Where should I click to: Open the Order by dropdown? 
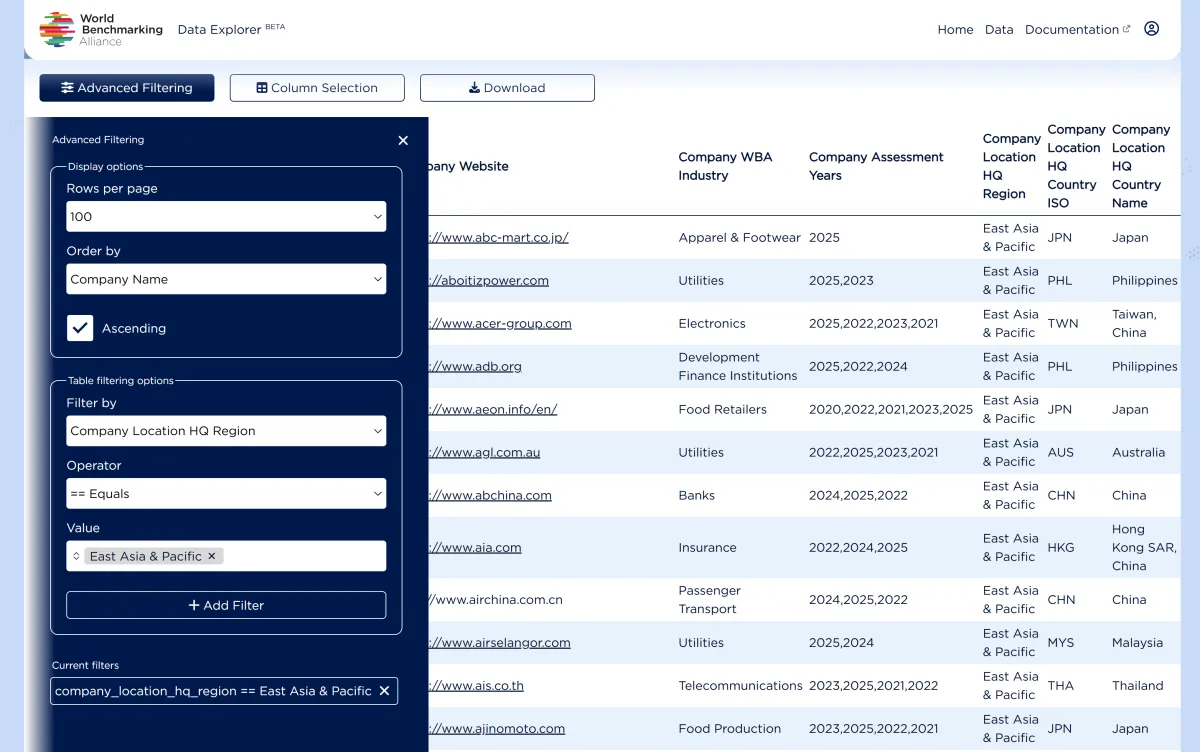tap(225, 279)
